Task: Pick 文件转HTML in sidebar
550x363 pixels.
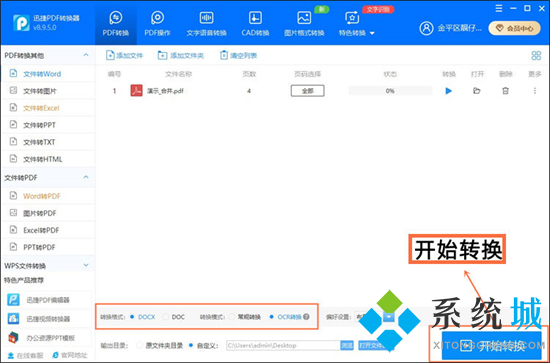Action: [48, 159]
